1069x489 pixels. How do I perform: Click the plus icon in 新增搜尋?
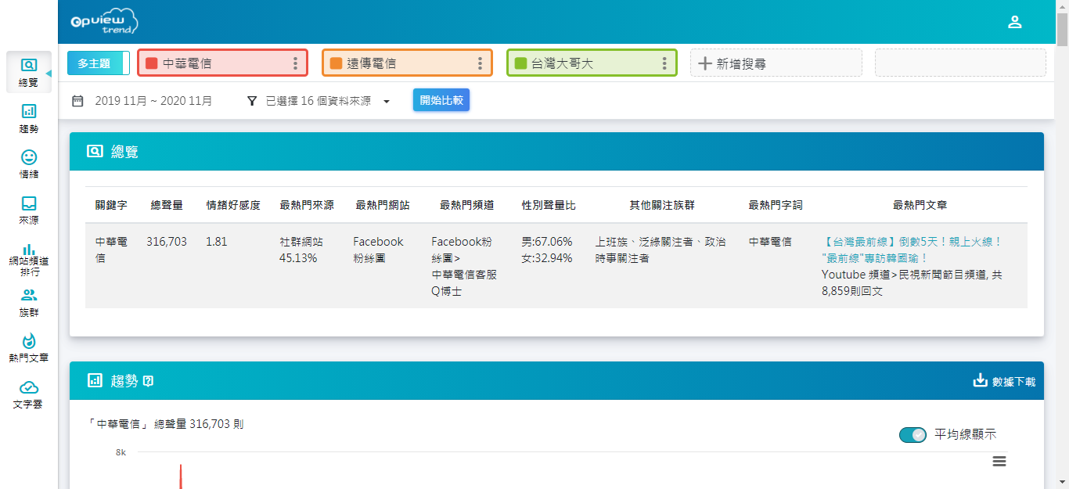coord(706,63)
